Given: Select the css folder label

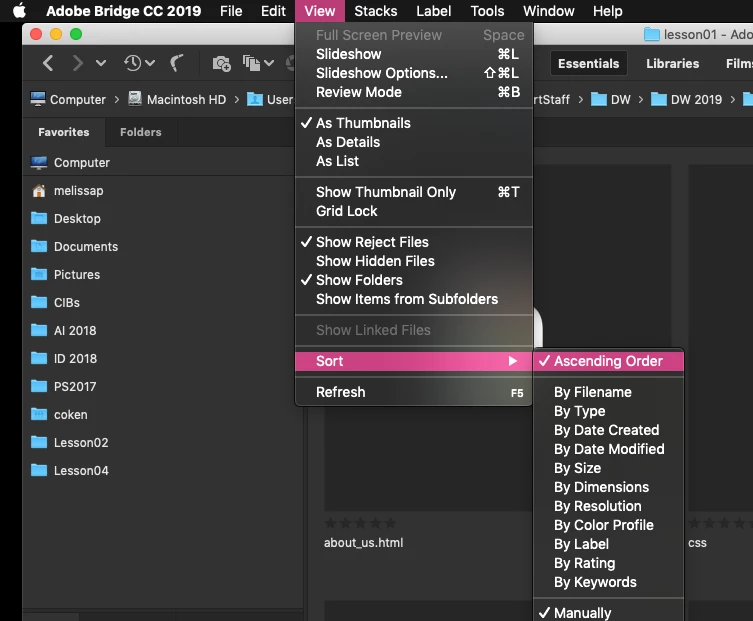Looking at the screenshot, I should click(x=697, y=543).
